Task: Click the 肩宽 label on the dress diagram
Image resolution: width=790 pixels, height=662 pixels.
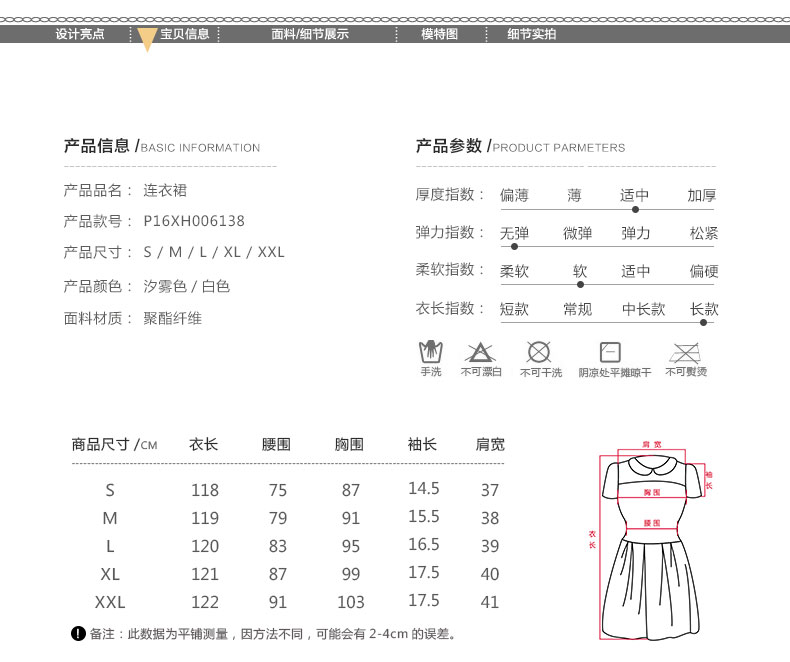Action: click(652, 444)
